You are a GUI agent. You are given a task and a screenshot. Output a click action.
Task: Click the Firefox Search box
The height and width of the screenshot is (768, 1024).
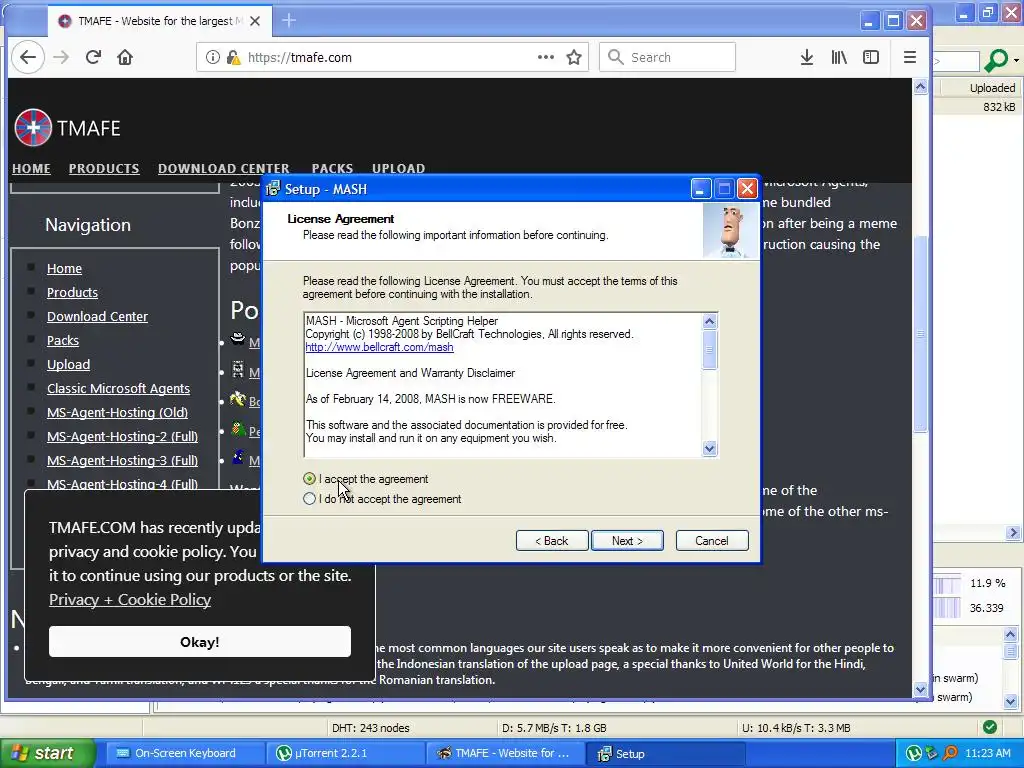tap(667, 57)
